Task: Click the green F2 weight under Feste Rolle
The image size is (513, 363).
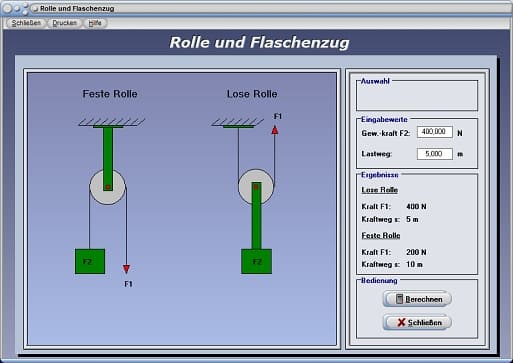Action: (90, 261)
